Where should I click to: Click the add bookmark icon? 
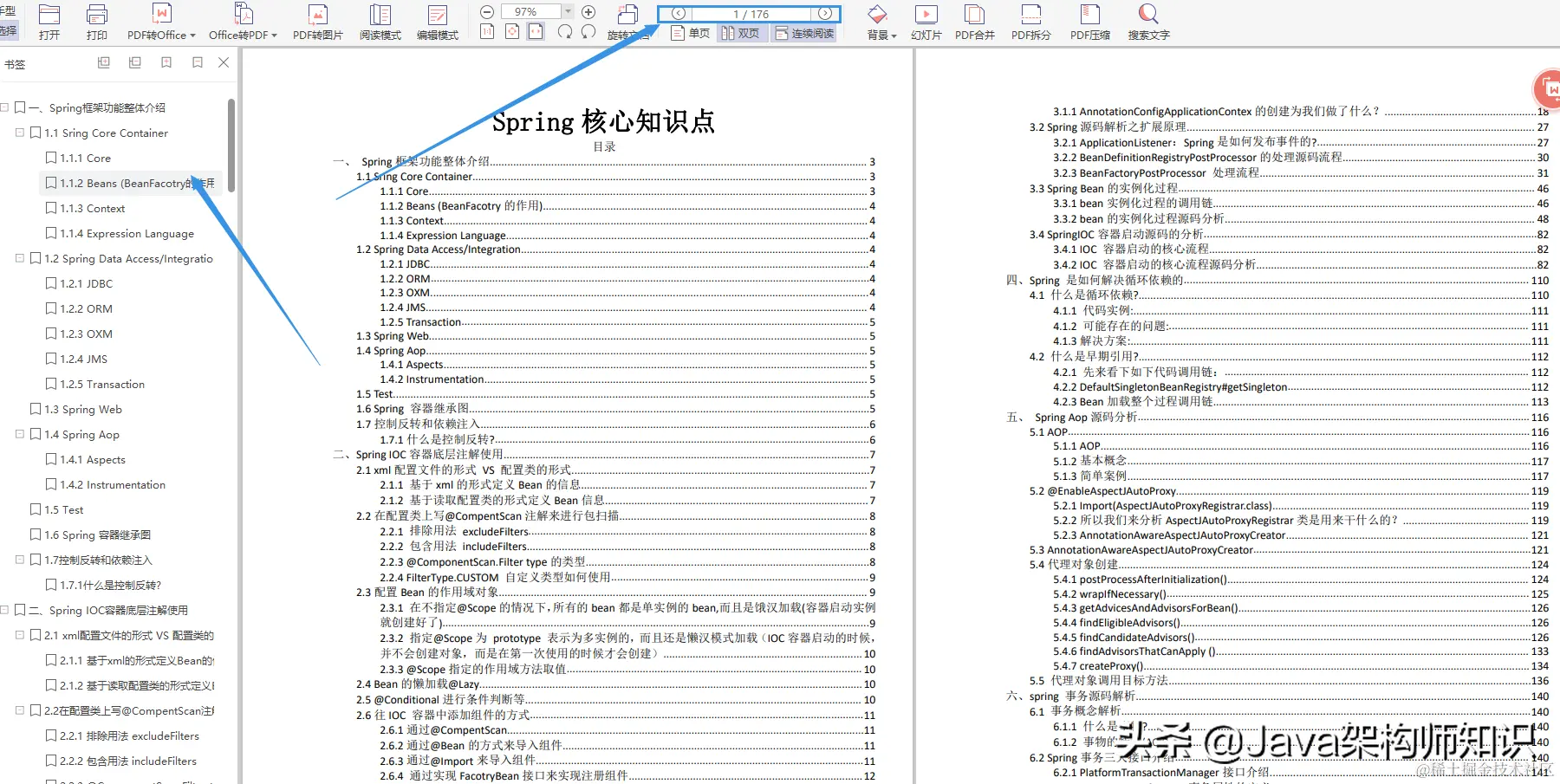(x=166, y=62)
